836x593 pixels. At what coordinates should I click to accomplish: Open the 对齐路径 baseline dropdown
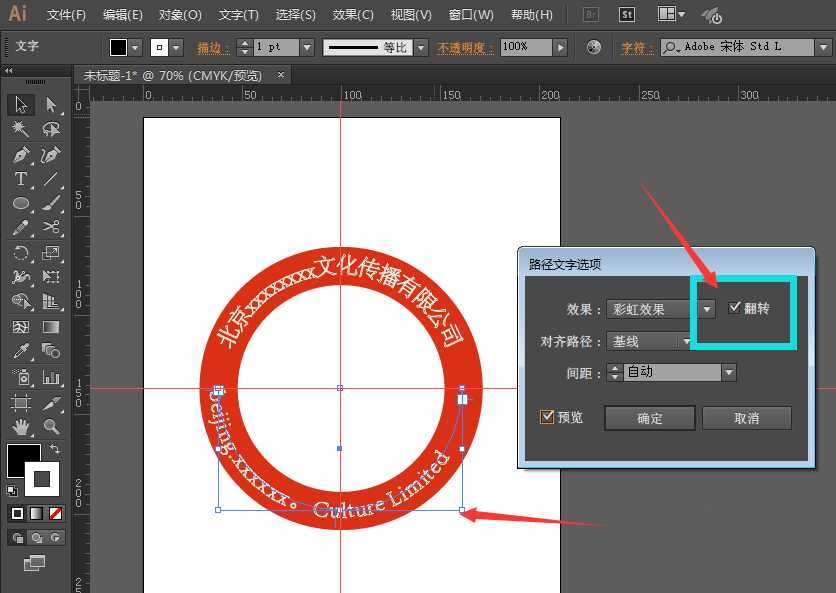(x=686, y=341)
